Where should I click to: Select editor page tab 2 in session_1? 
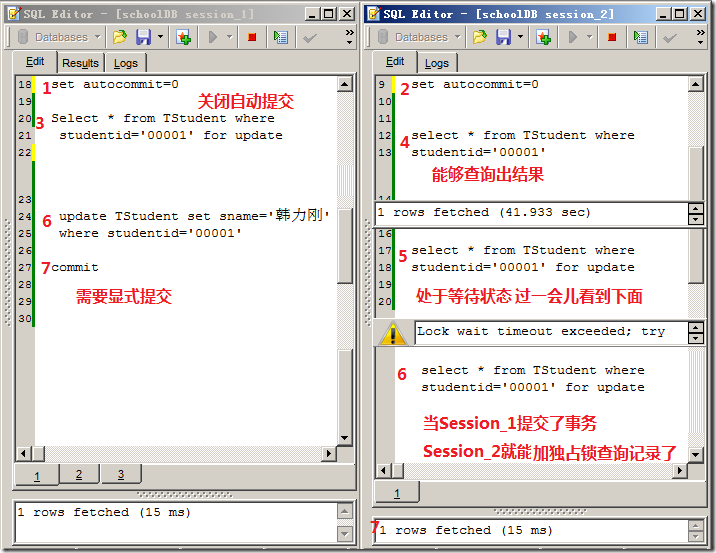coord(79,474)
